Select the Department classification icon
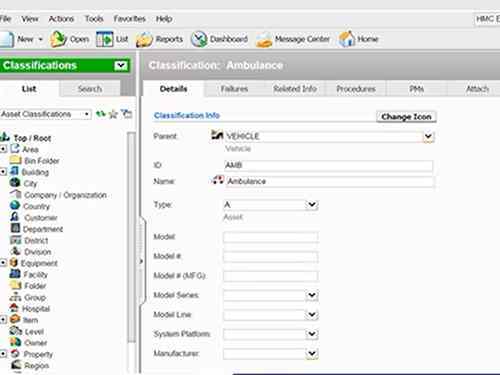 15,228
